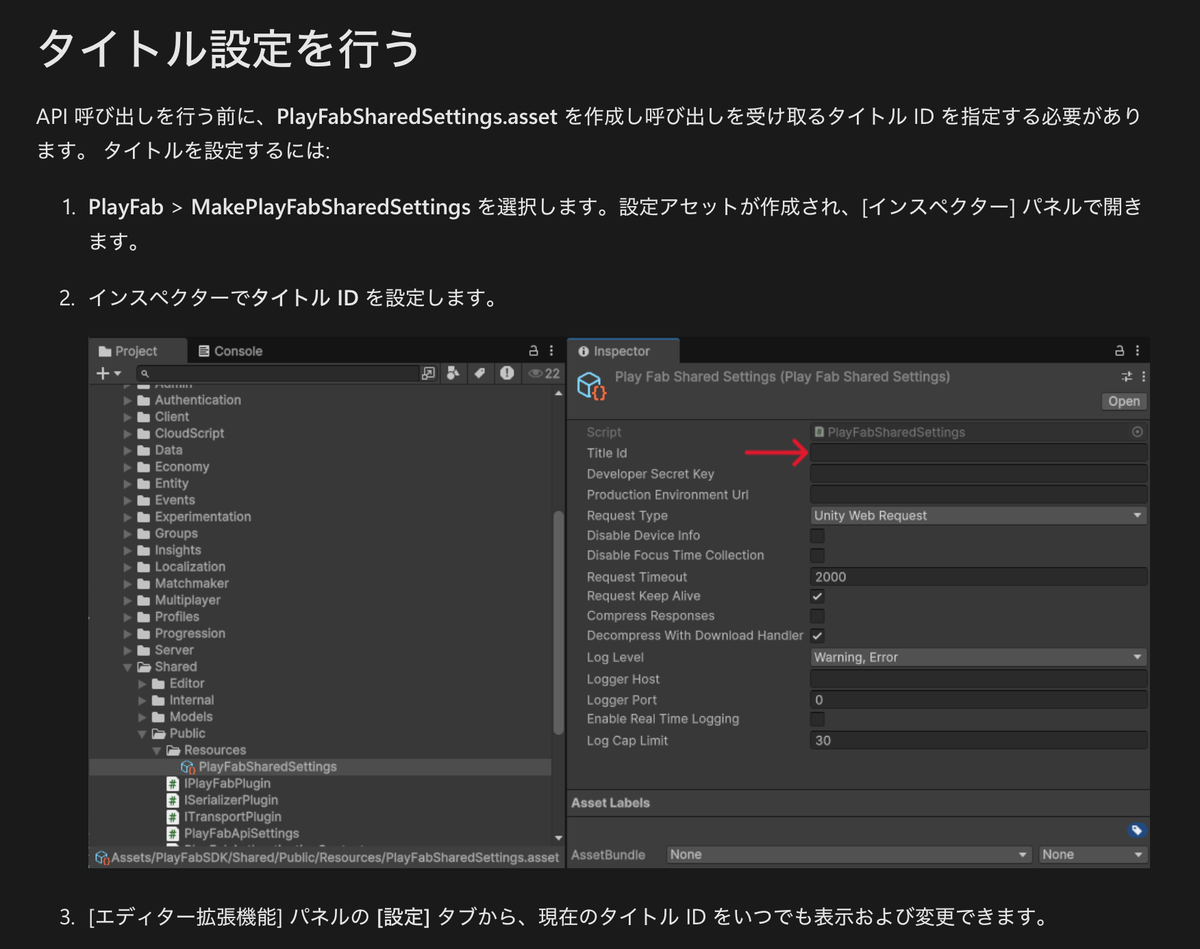This screenshot has height=949, width=1200.
Task: Click the Matchmaker folder icon
Action: pos(144,583)
